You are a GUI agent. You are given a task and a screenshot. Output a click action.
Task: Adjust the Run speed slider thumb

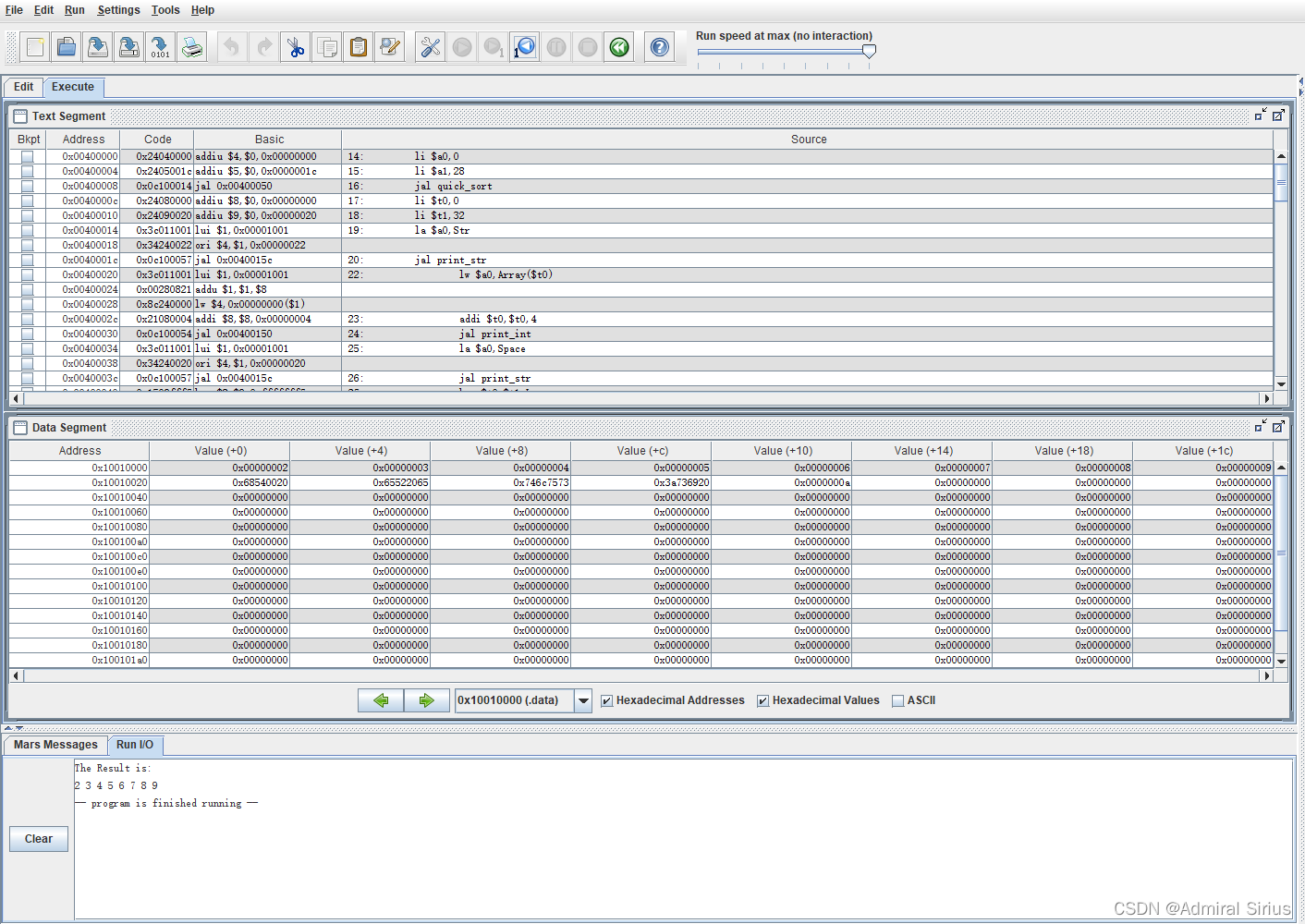click(869, 52)
